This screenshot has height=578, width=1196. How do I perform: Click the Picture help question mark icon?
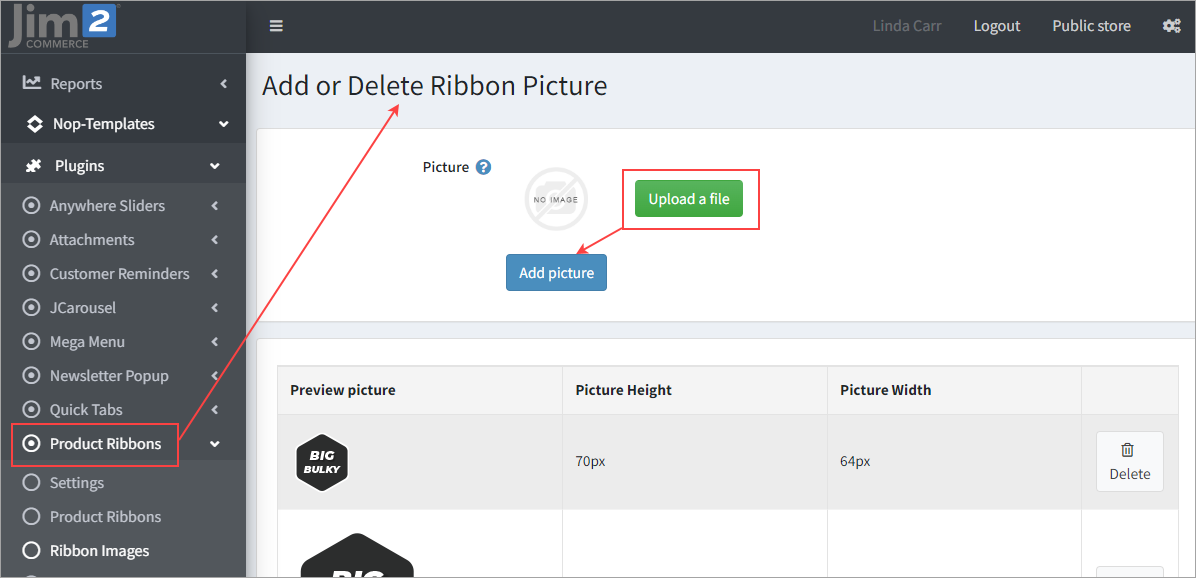483,167
